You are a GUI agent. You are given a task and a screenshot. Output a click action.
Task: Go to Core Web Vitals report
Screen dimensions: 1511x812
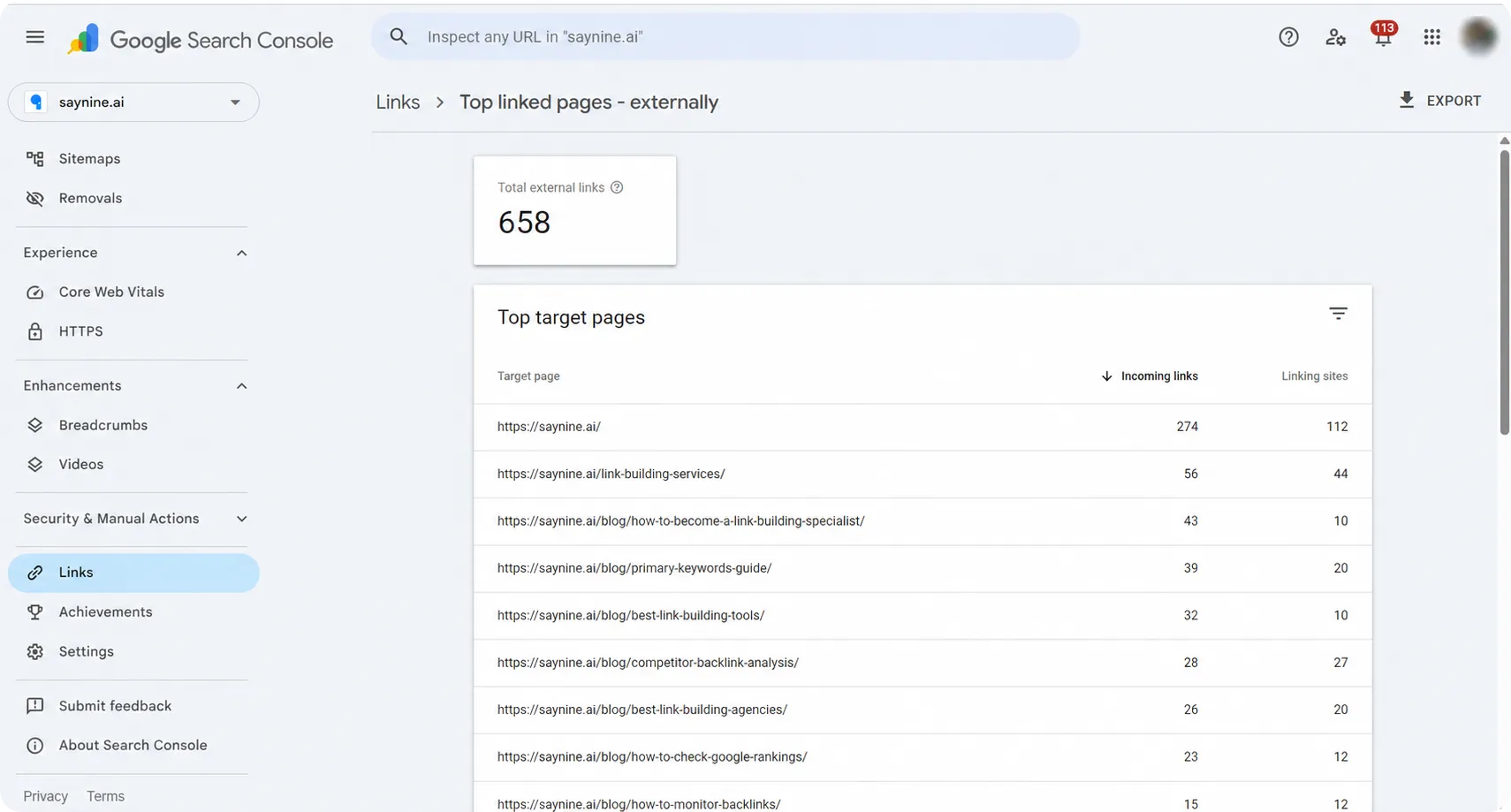pyautogui.click(x=133, y=292)
